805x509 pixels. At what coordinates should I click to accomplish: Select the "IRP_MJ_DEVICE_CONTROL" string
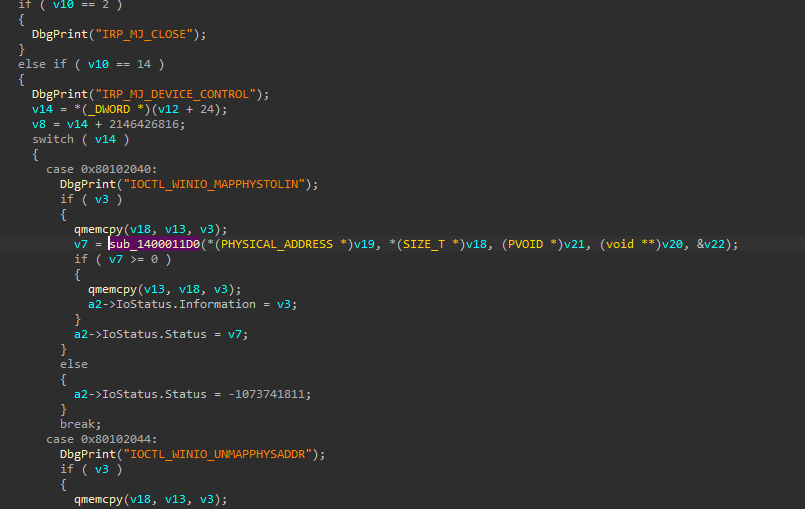point(176,94)
